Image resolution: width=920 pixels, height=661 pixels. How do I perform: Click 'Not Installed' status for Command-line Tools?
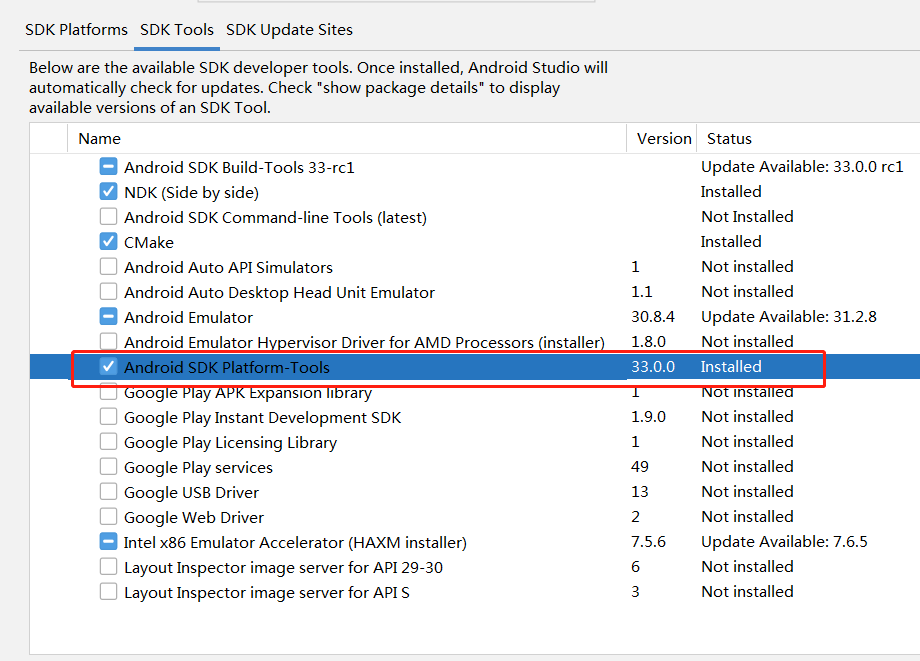click(748, 216)
